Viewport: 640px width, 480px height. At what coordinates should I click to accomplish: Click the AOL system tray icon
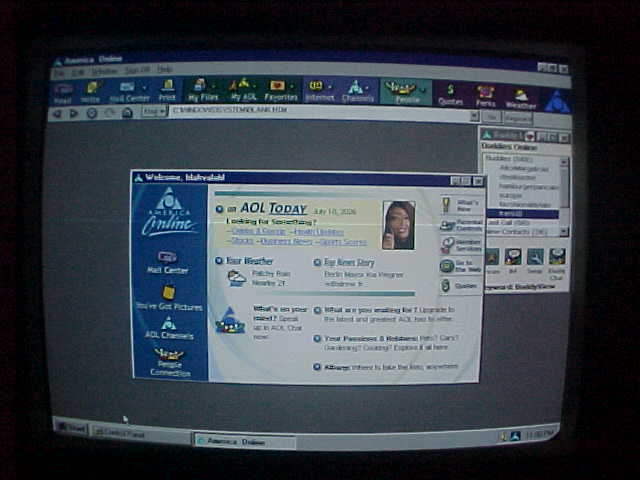pos(515,436)
